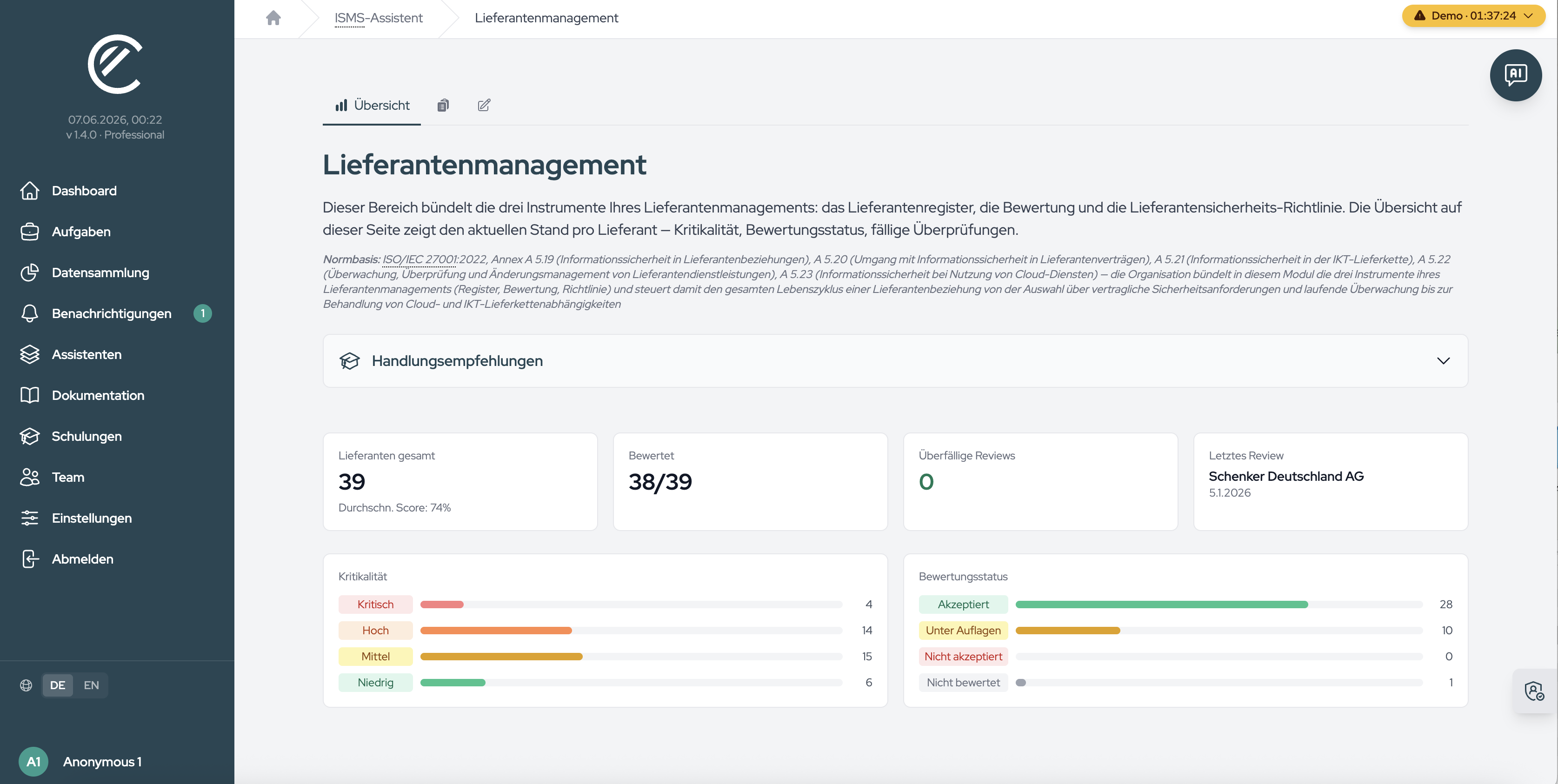Open Schulungen in the sidebar
The width and height of the screenshot is (1558, 784).
[87, 436]
